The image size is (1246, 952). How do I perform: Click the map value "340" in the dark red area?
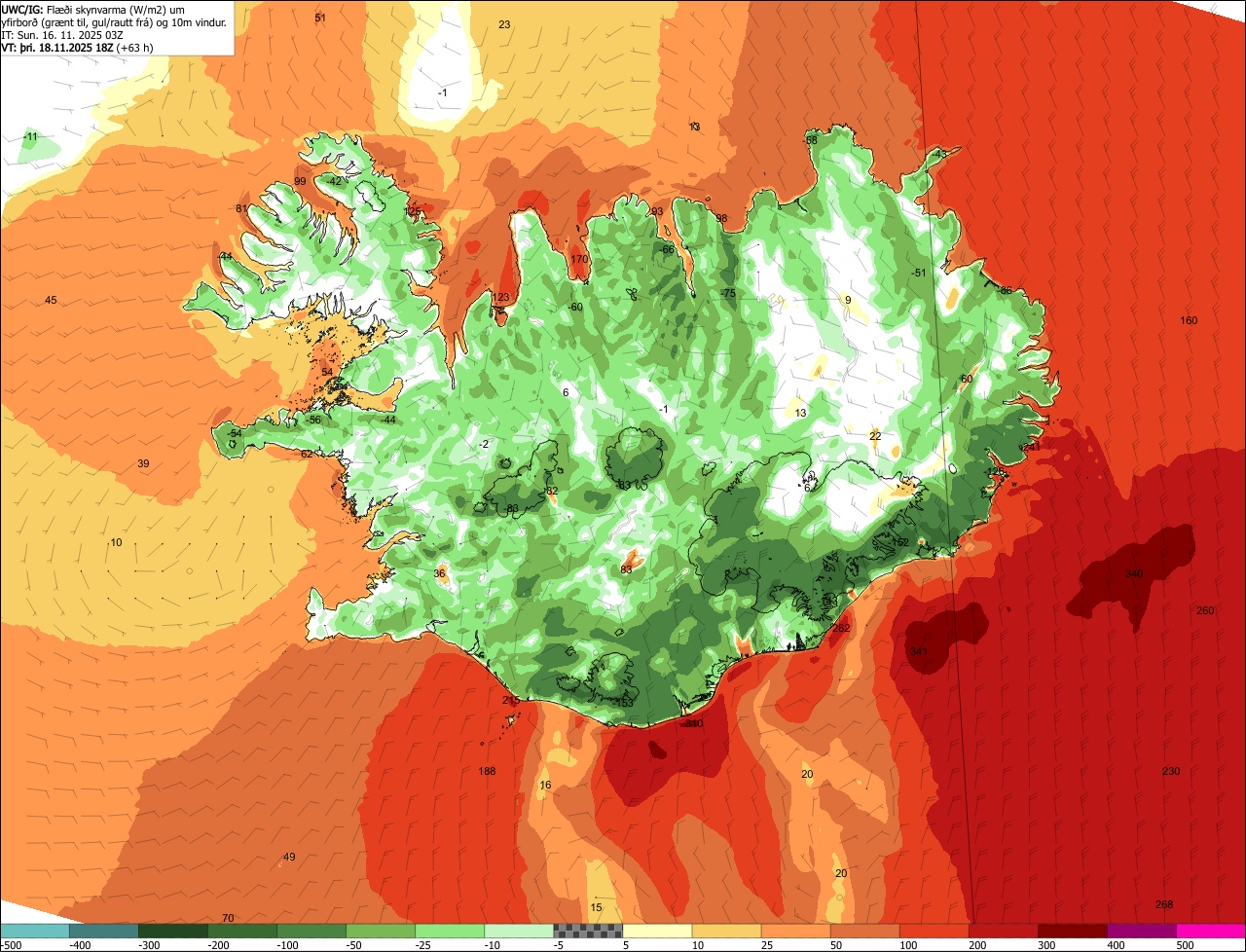pyautogui.click(x=1134, y=573)
